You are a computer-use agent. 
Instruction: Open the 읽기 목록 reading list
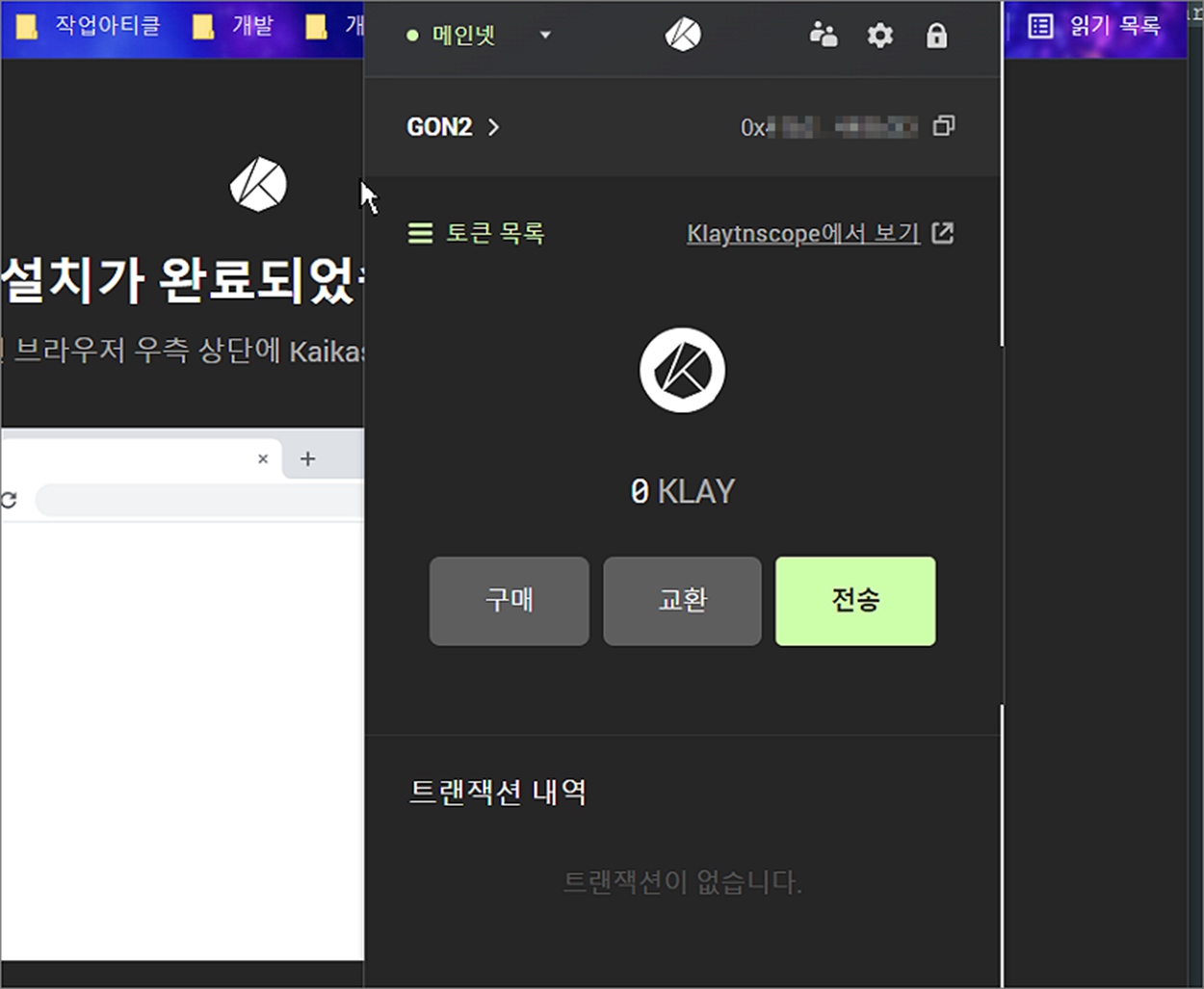pyautogui.click(x=1095, y=26)
